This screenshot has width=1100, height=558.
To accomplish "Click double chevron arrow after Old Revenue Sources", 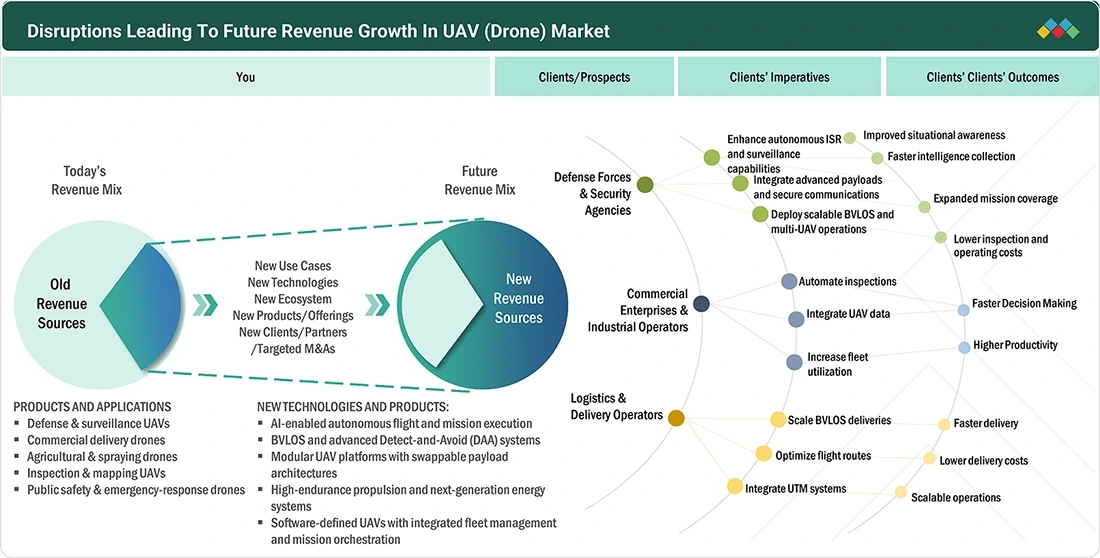I will point(205,305).
